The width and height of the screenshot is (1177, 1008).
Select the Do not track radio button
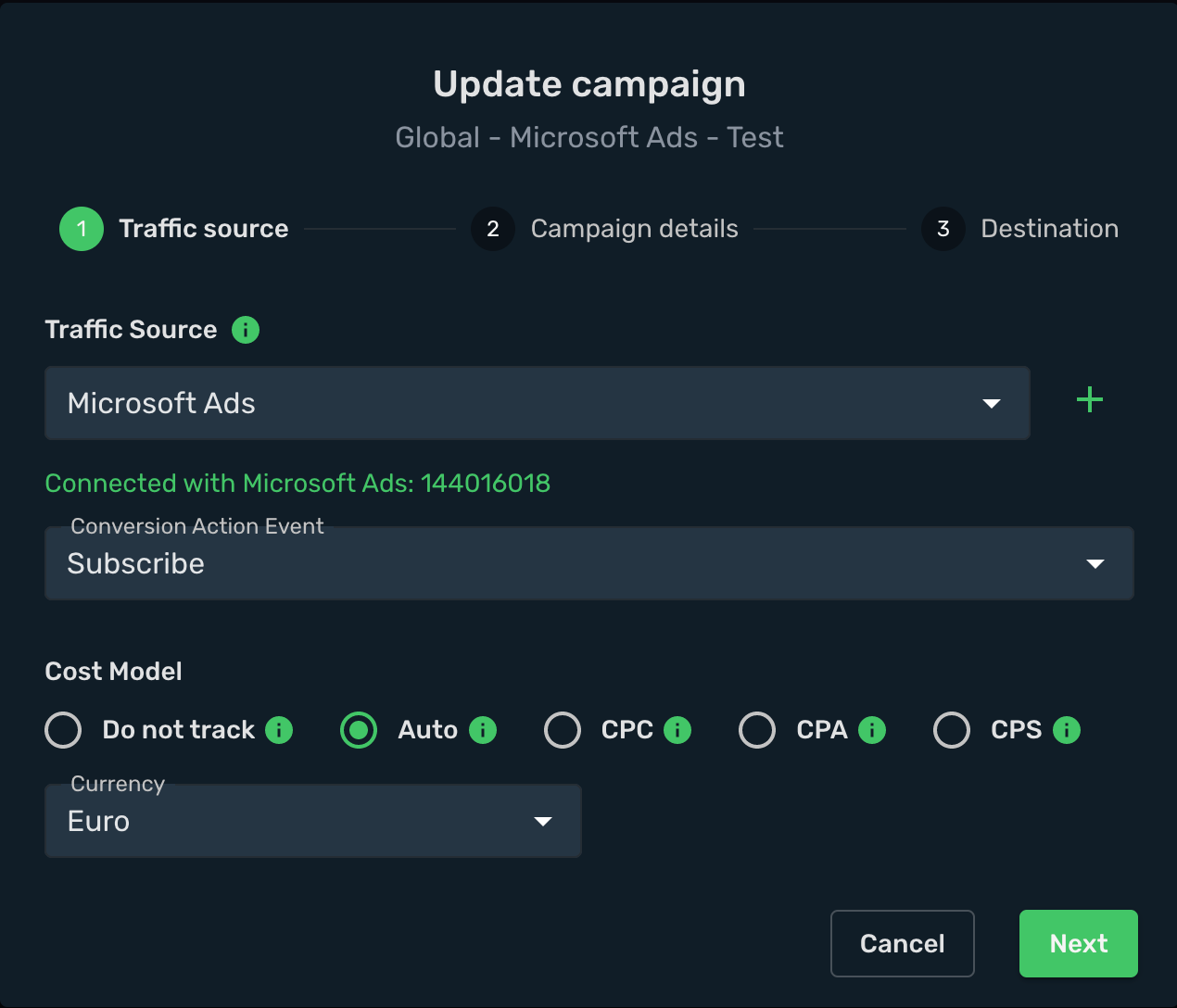coord(63,730)
